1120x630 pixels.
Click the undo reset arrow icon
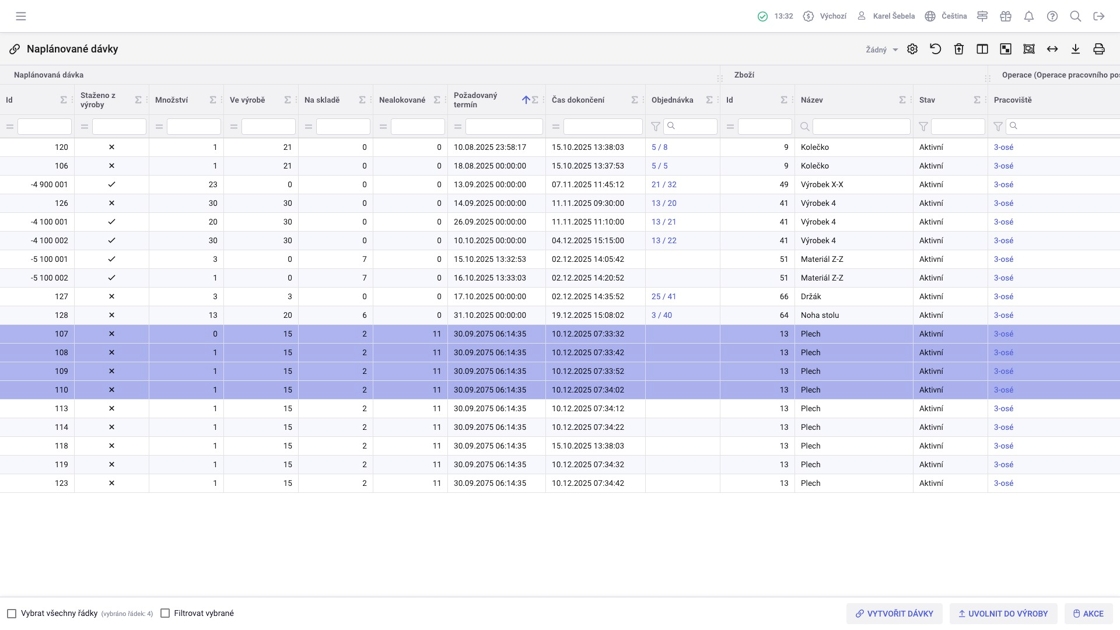pos(935,49)
